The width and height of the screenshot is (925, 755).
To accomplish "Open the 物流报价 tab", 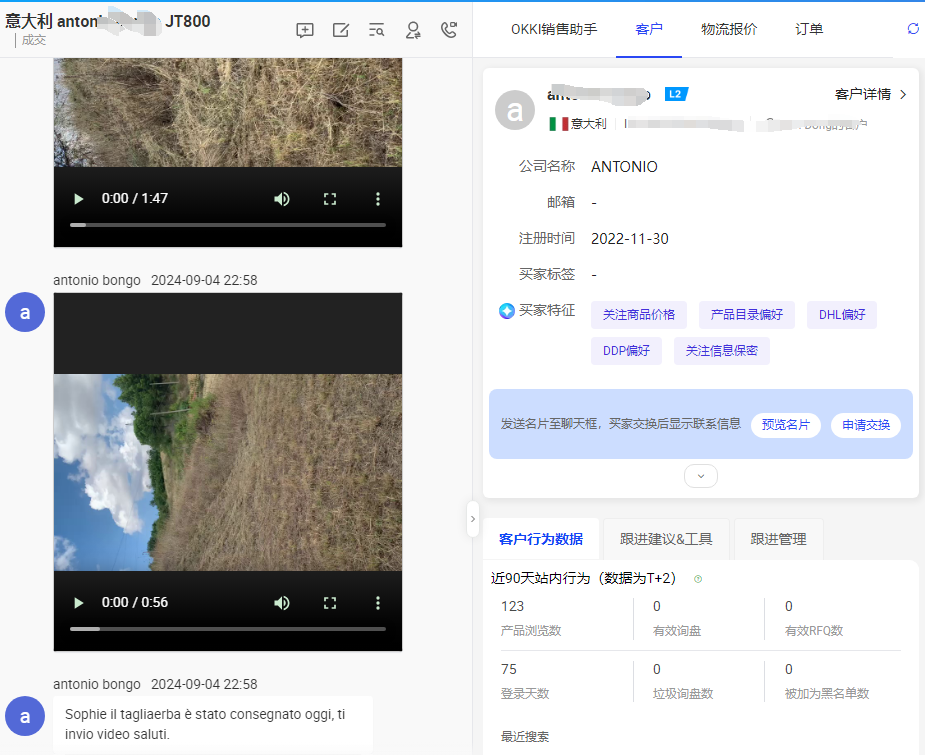I will pyautogui.click(x=729, y=29).
